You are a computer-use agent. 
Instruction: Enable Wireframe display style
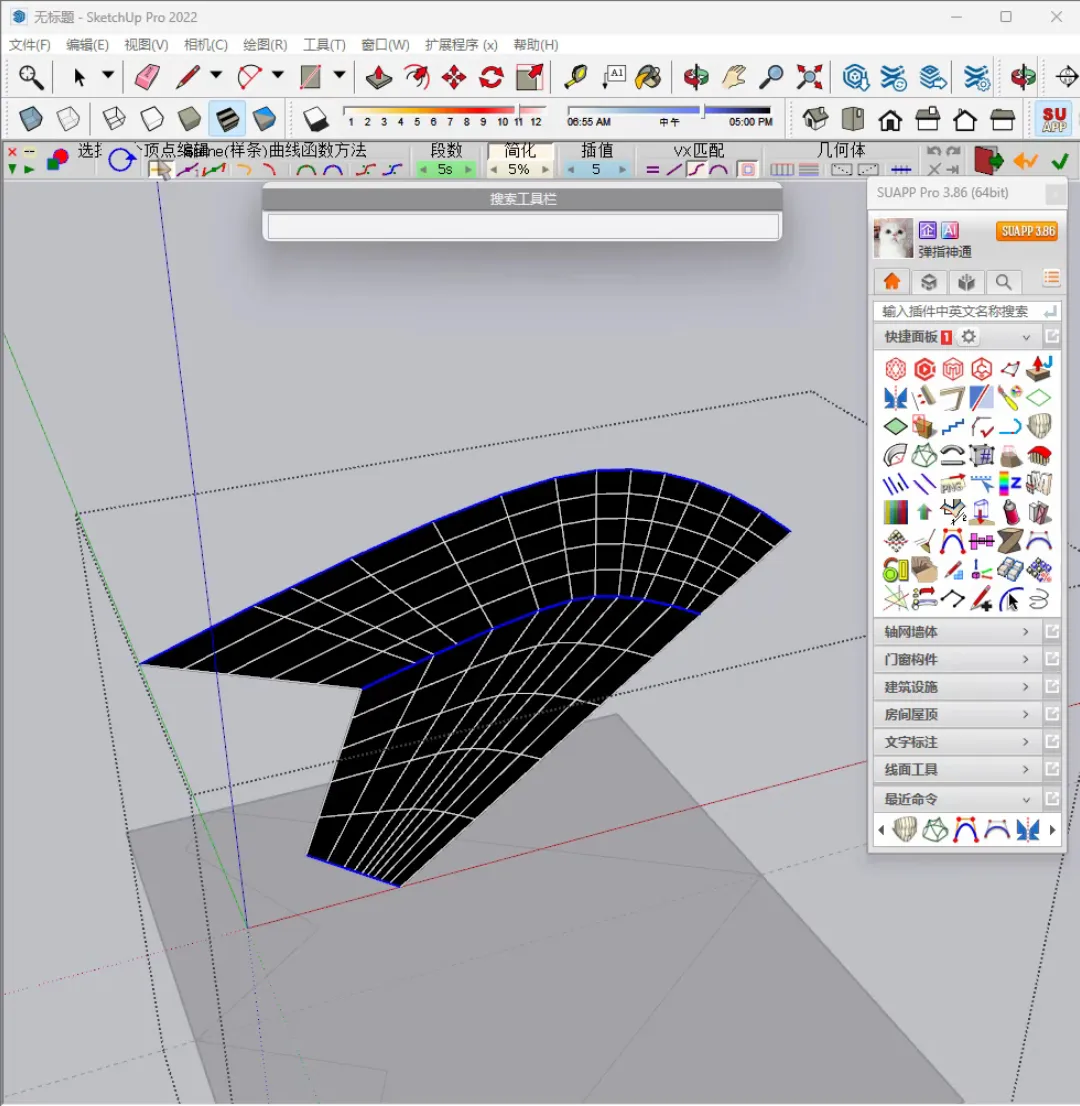pos(114,118)
